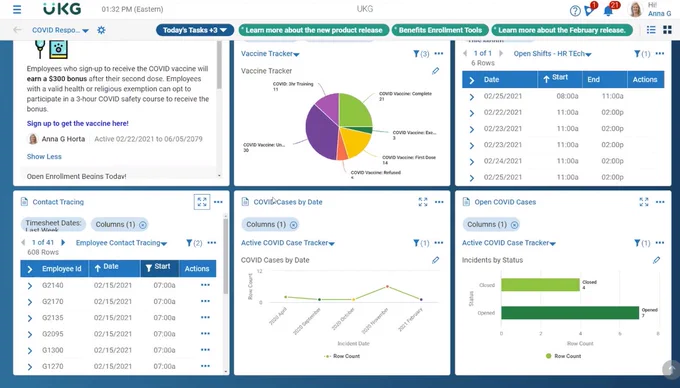Expand the 02/25/2021 08:00a shift row
Screen dimensions: 680x388
coord(472,97)
